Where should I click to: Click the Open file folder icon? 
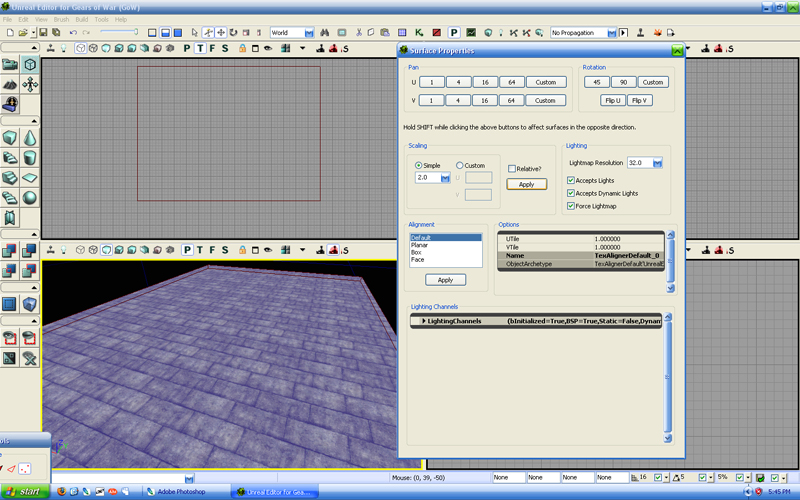coord(22,33)
